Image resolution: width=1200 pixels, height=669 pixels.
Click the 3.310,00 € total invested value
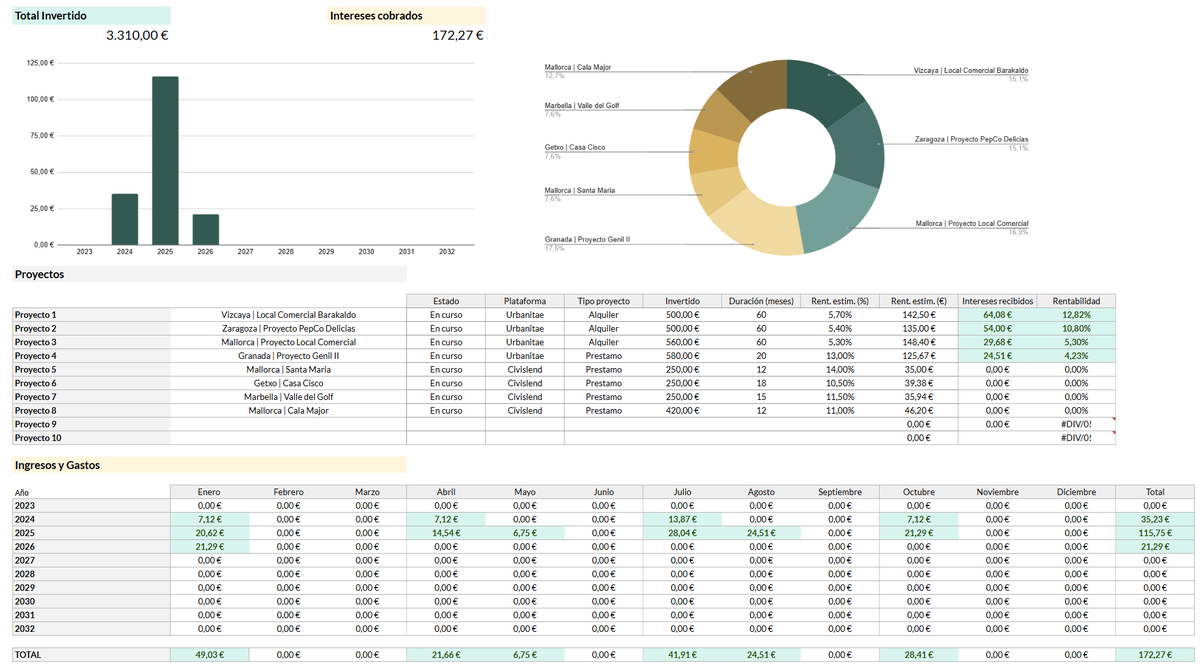point(137,35)
